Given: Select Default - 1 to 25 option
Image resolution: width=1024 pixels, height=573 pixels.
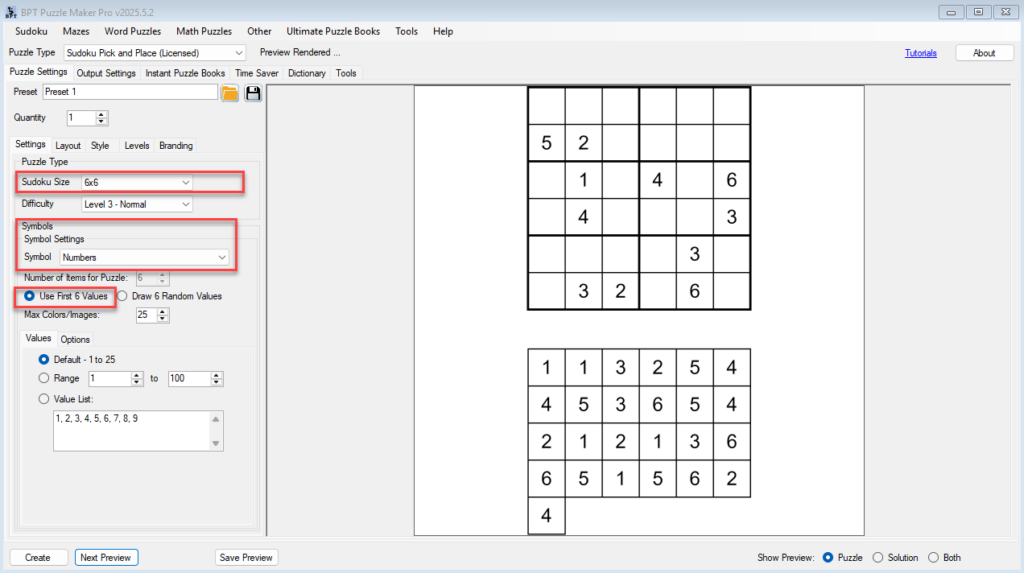Looking at the screenshot, I should pos(44,359).
